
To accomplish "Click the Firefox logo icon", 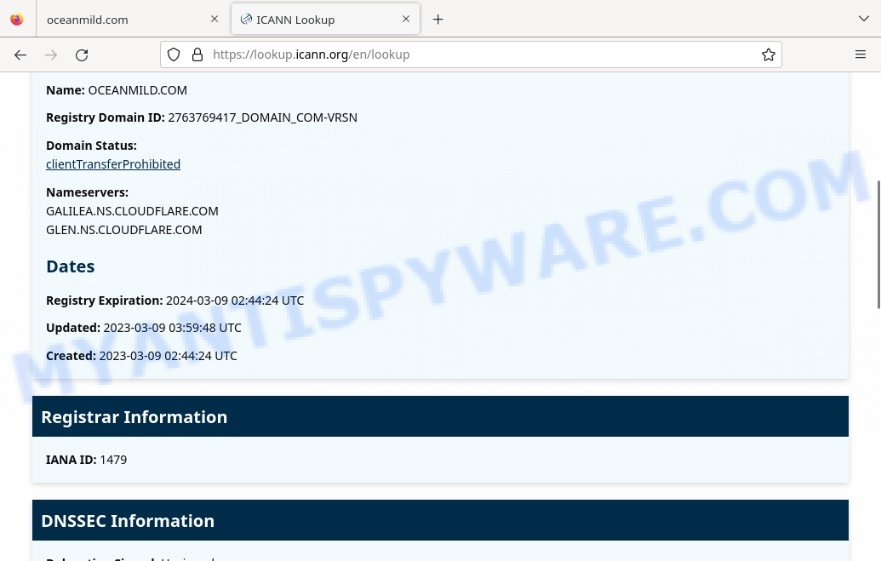I will pos(17,19).
